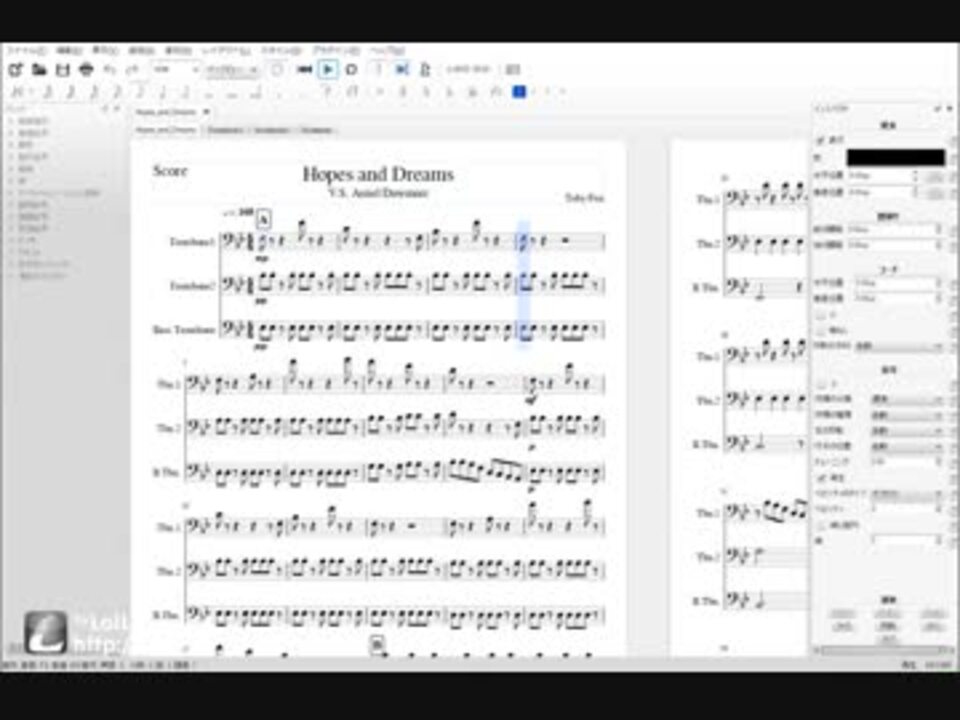The width and height of the screenshot is (960, 720).
Task: Open the Style (スタイル) menu
Action: pyautogui.click(x=280, y=51)
